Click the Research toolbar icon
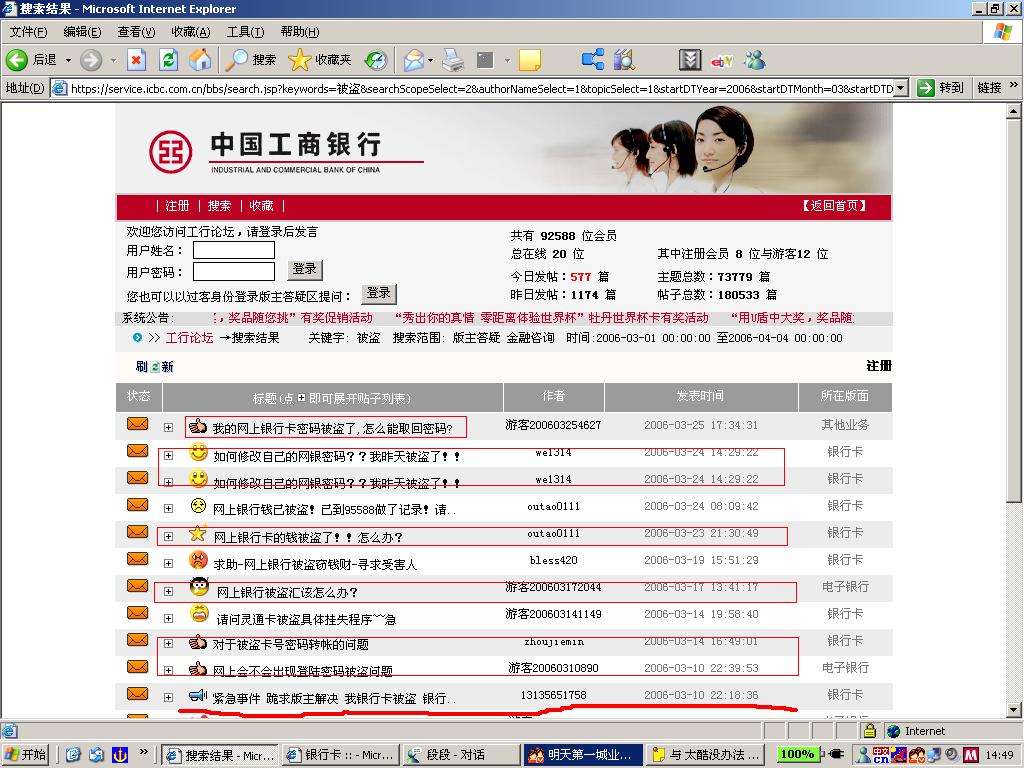The image size is (1024, 768). point(624,60)
